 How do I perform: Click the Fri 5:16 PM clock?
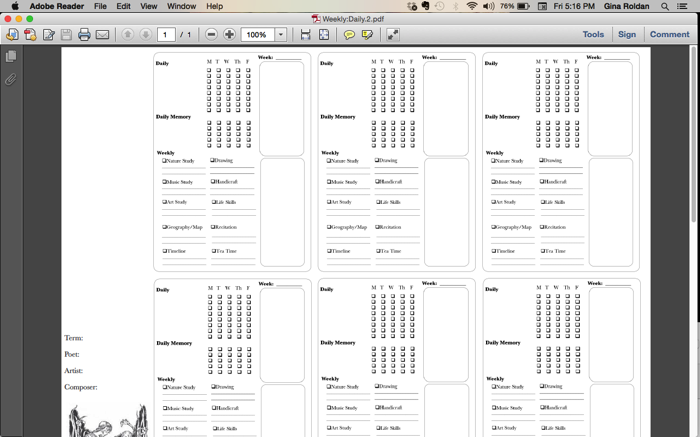[574, 6]
